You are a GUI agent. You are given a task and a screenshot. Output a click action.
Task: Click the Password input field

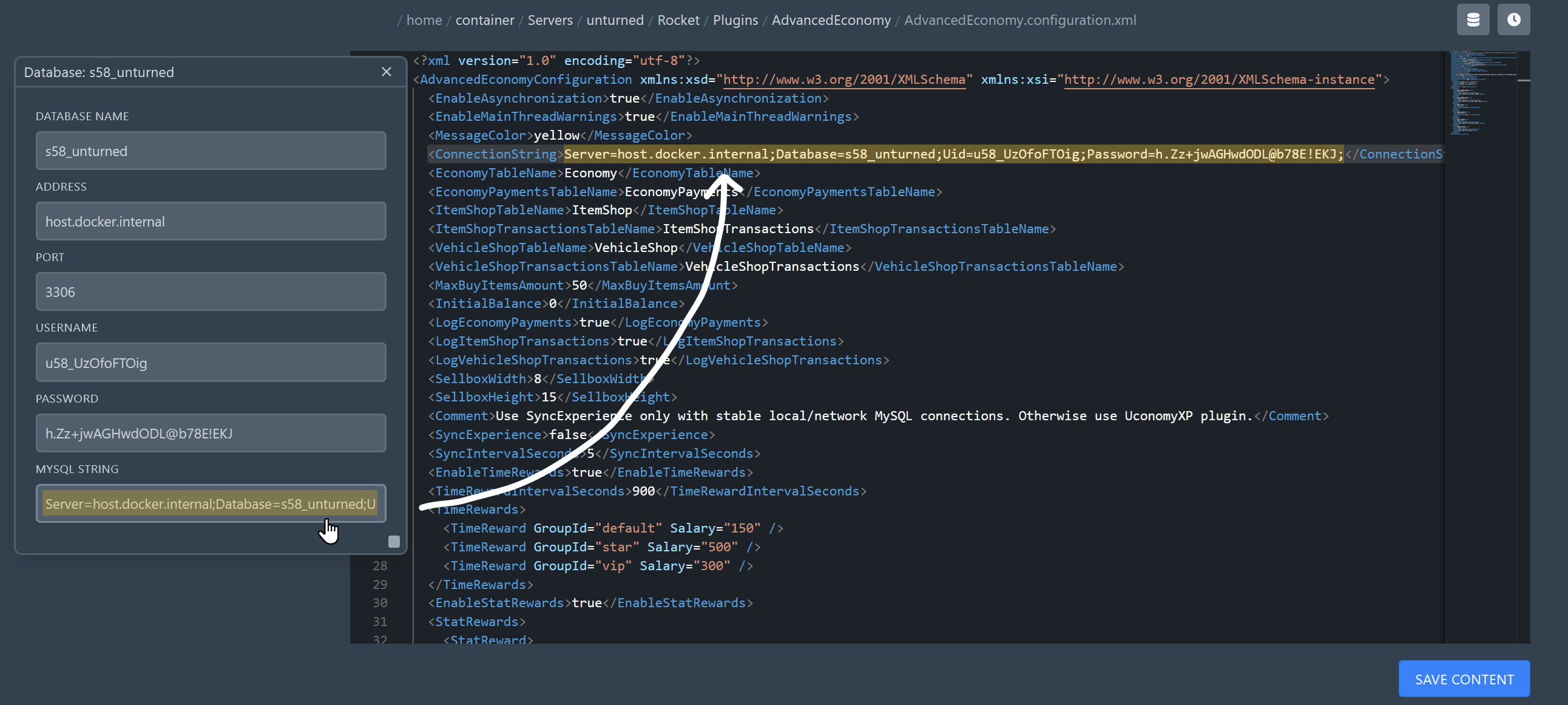click(x=211, y=433)
